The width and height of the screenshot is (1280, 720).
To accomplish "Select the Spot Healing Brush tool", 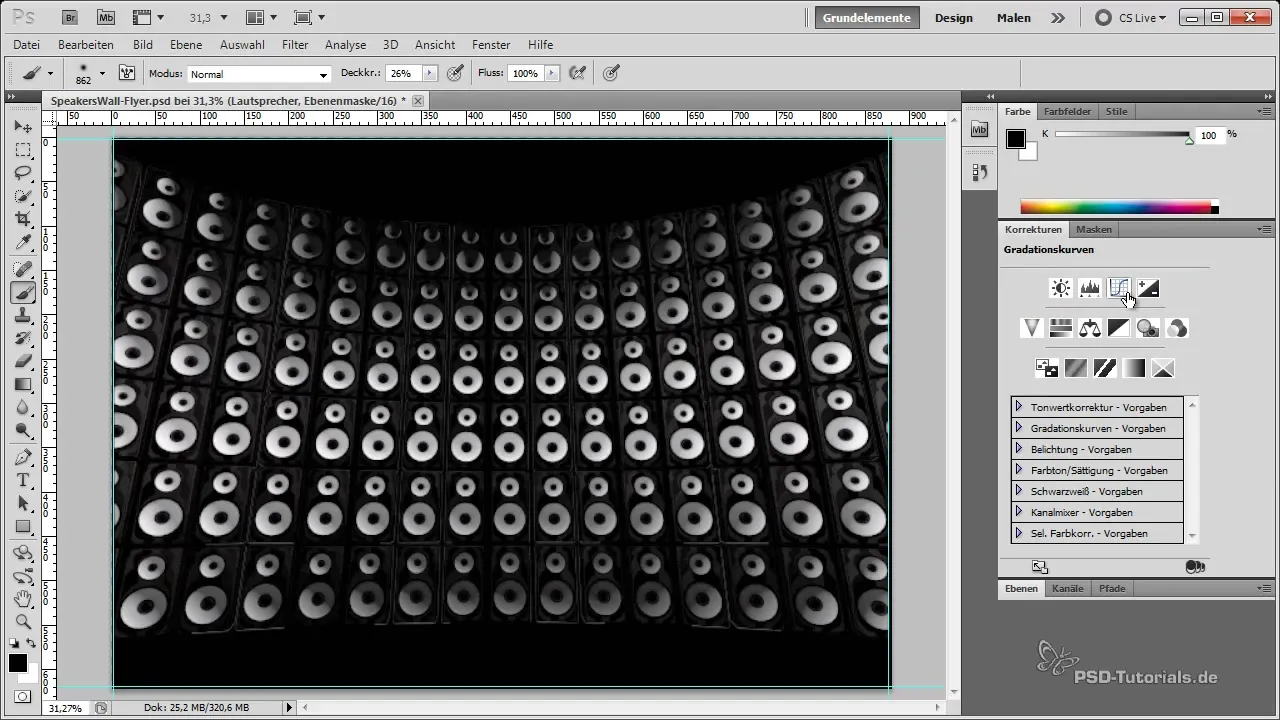I will 23,269.
